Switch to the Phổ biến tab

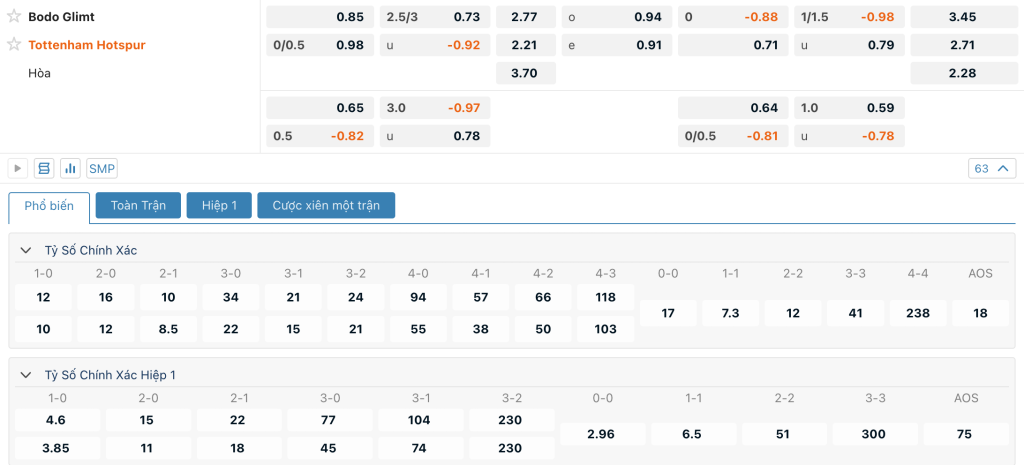[49, 206]
